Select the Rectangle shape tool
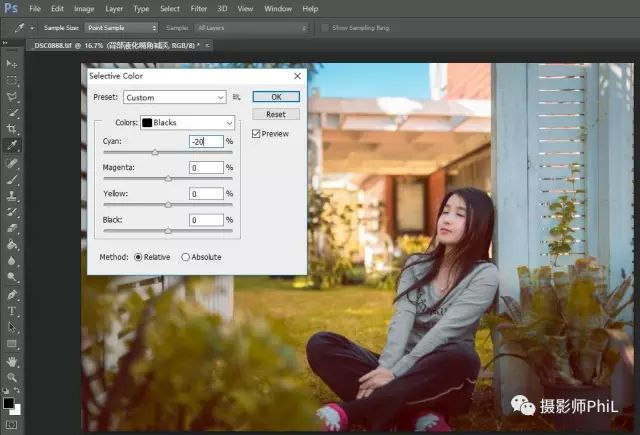The height and width of the screenshot is (435, 640). click(11, 344)
